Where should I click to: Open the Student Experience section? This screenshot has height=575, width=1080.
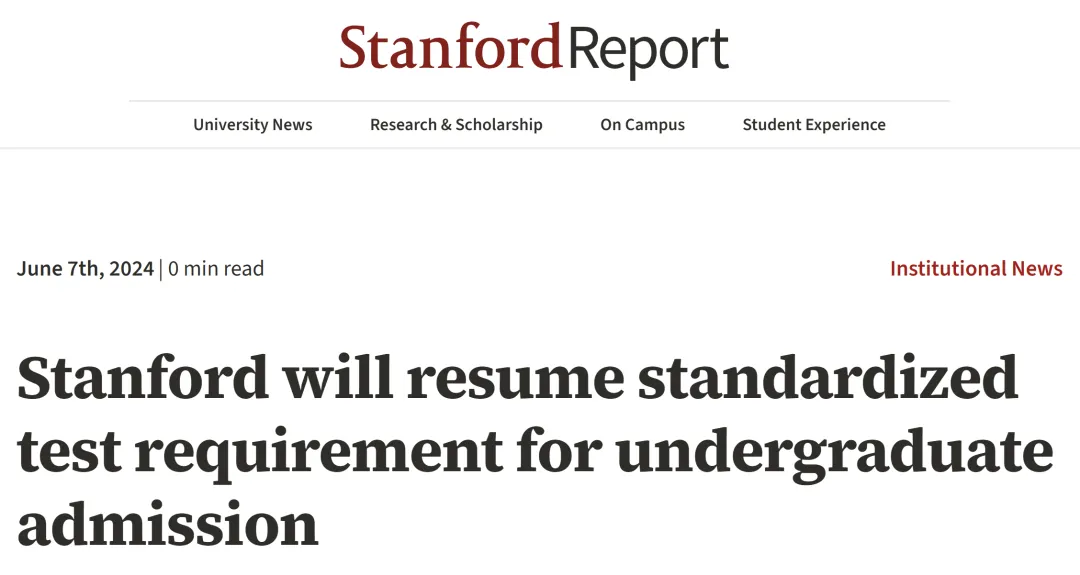[814, 125]
